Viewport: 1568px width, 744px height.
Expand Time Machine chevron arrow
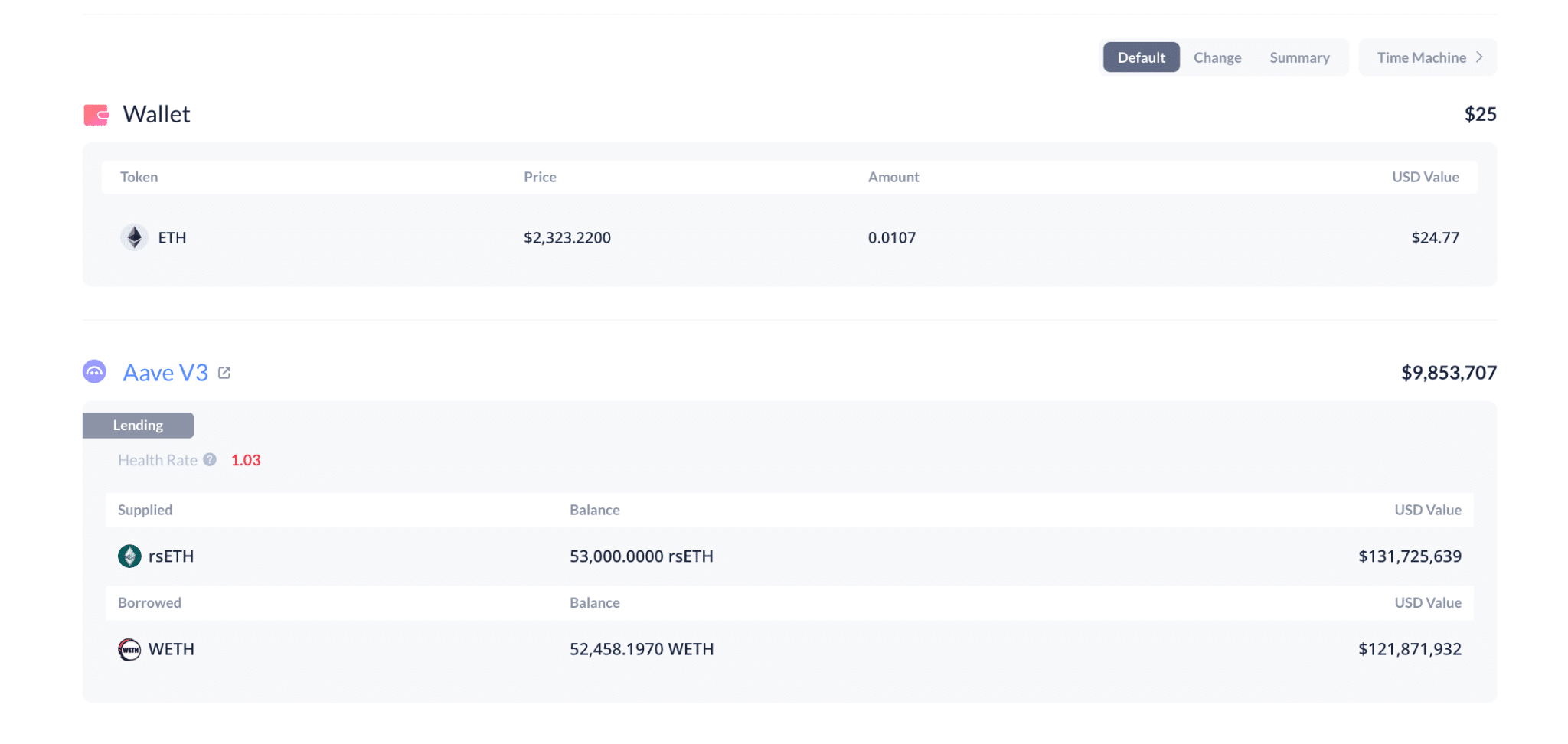coord(1480,57)
